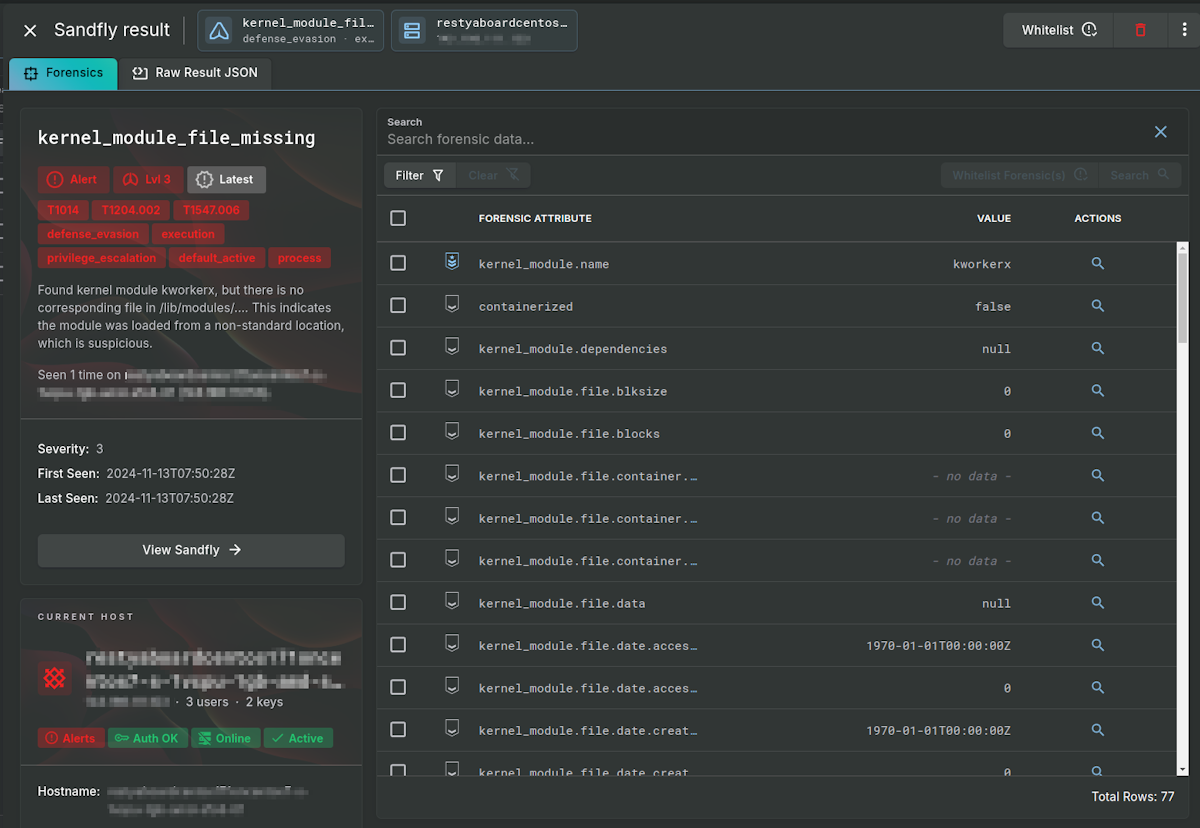Image resolution: width=1200 pixels, height=828 pixels.
Task: Toggle the select-all checkbox in table header
Action: pos(397,218)
